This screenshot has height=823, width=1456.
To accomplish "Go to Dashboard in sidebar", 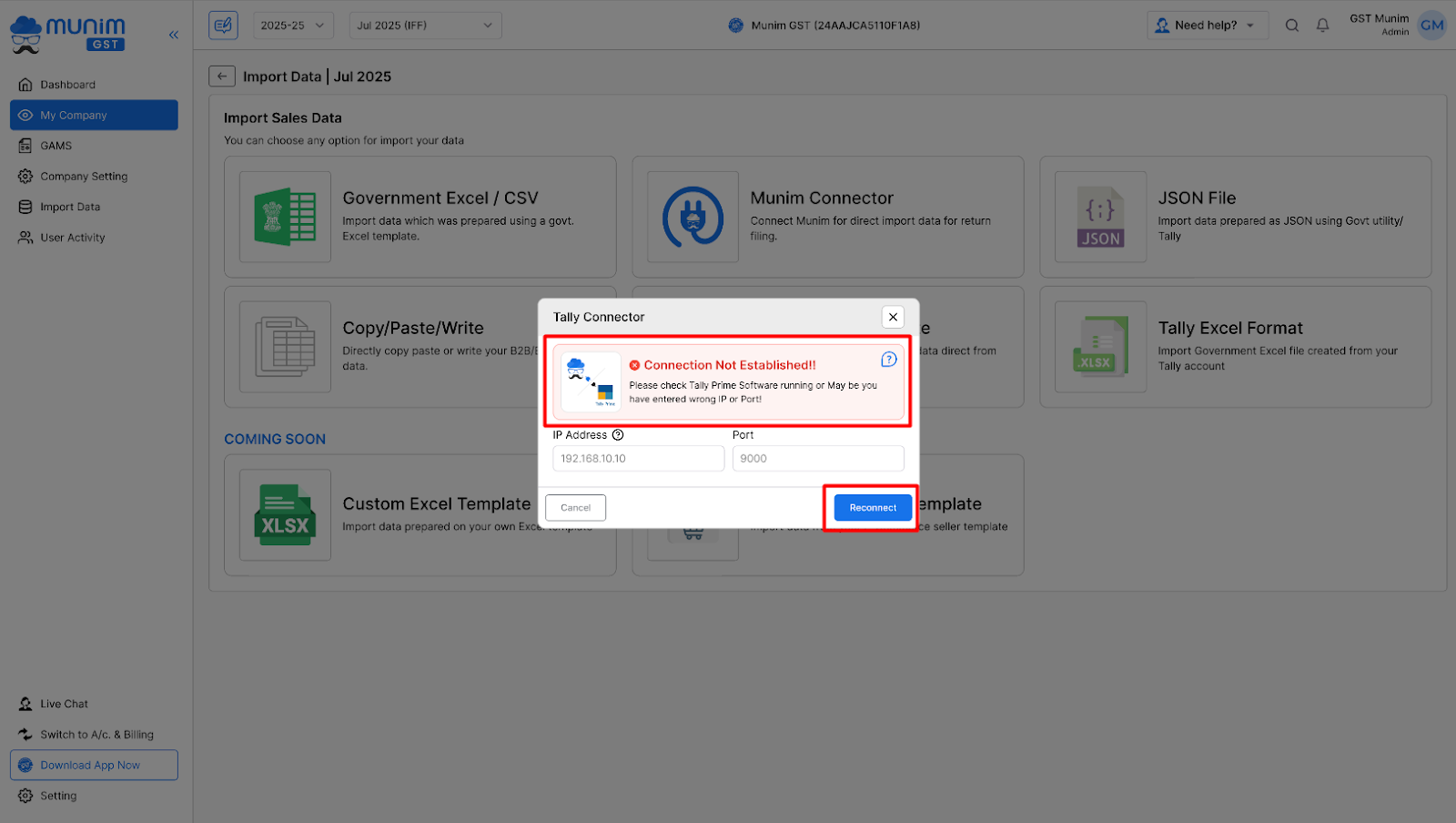I will 67,85.
